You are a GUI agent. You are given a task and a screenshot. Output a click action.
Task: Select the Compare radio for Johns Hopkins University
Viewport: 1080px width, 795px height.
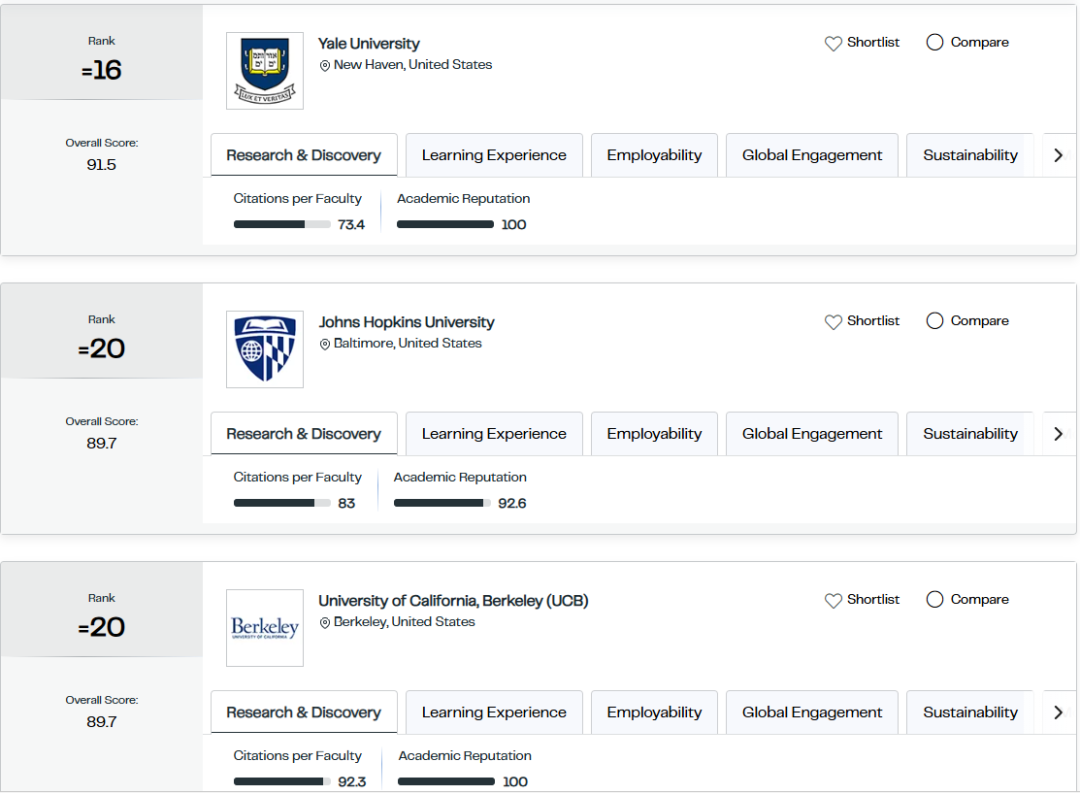[x=934, y=321]
